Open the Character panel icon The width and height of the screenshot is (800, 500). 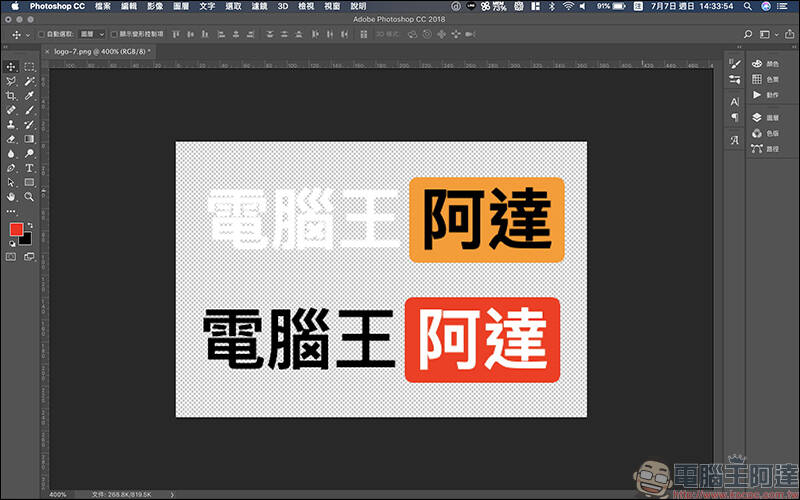click(x=735, y=102)
